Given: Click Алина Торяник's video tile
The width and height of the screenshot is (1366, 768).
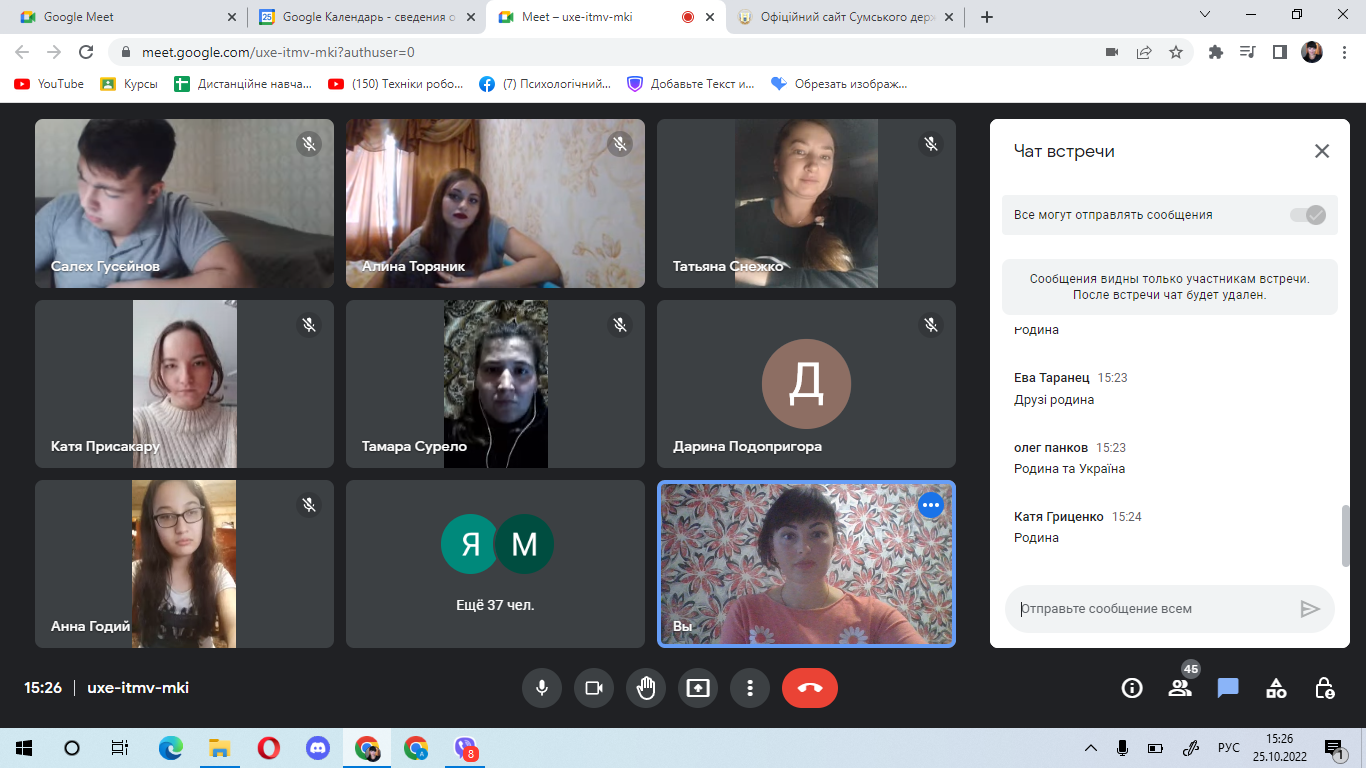Looking at the screenshot, I should coord(496,204).
